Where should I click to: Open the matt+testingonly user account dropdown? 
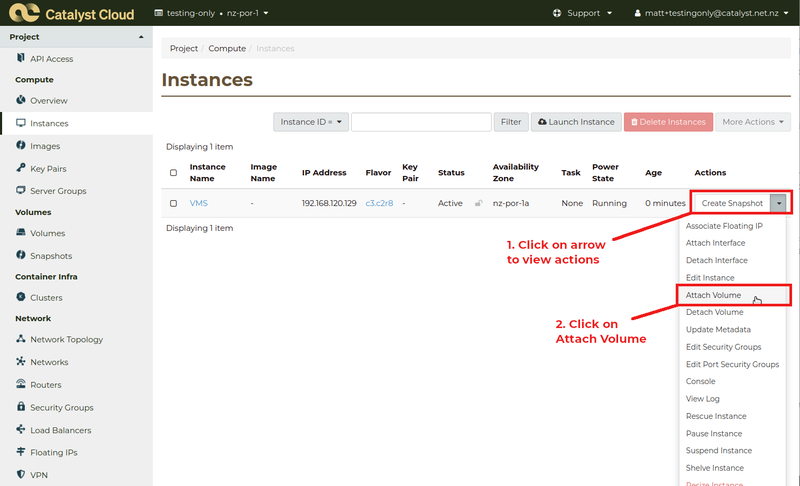[x=711, y=13]
